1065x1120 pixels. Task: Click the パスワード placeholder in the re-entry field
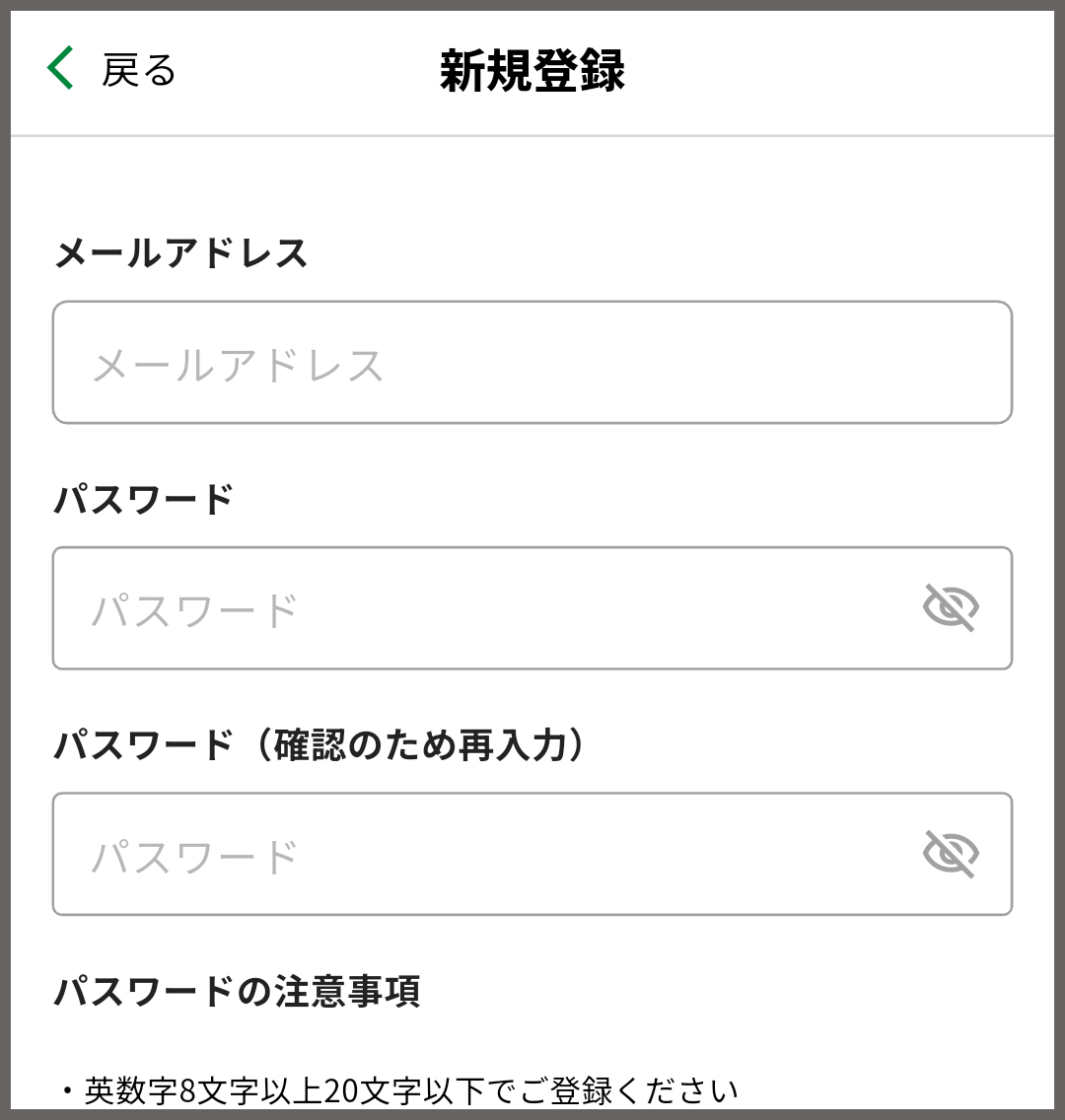195,857
